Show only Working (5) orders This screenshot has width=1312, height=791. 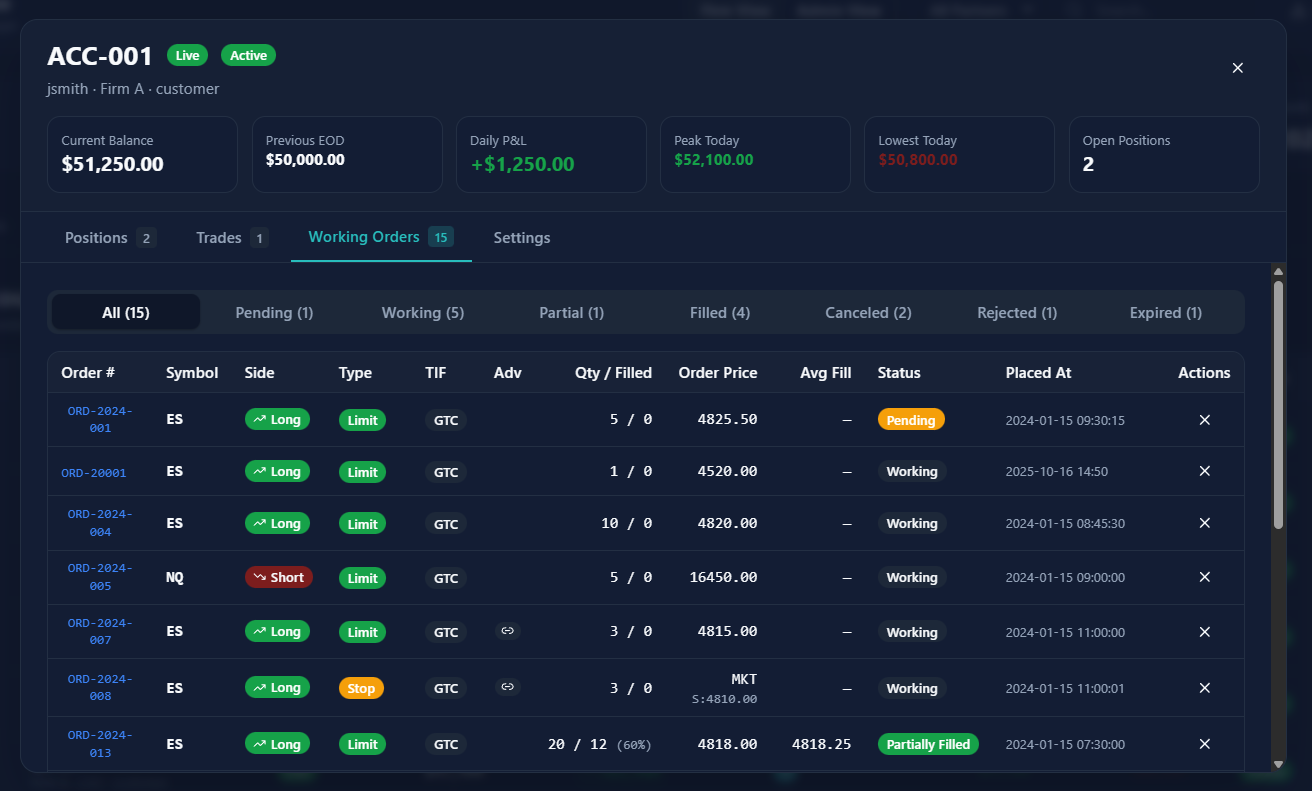[423, 313]
